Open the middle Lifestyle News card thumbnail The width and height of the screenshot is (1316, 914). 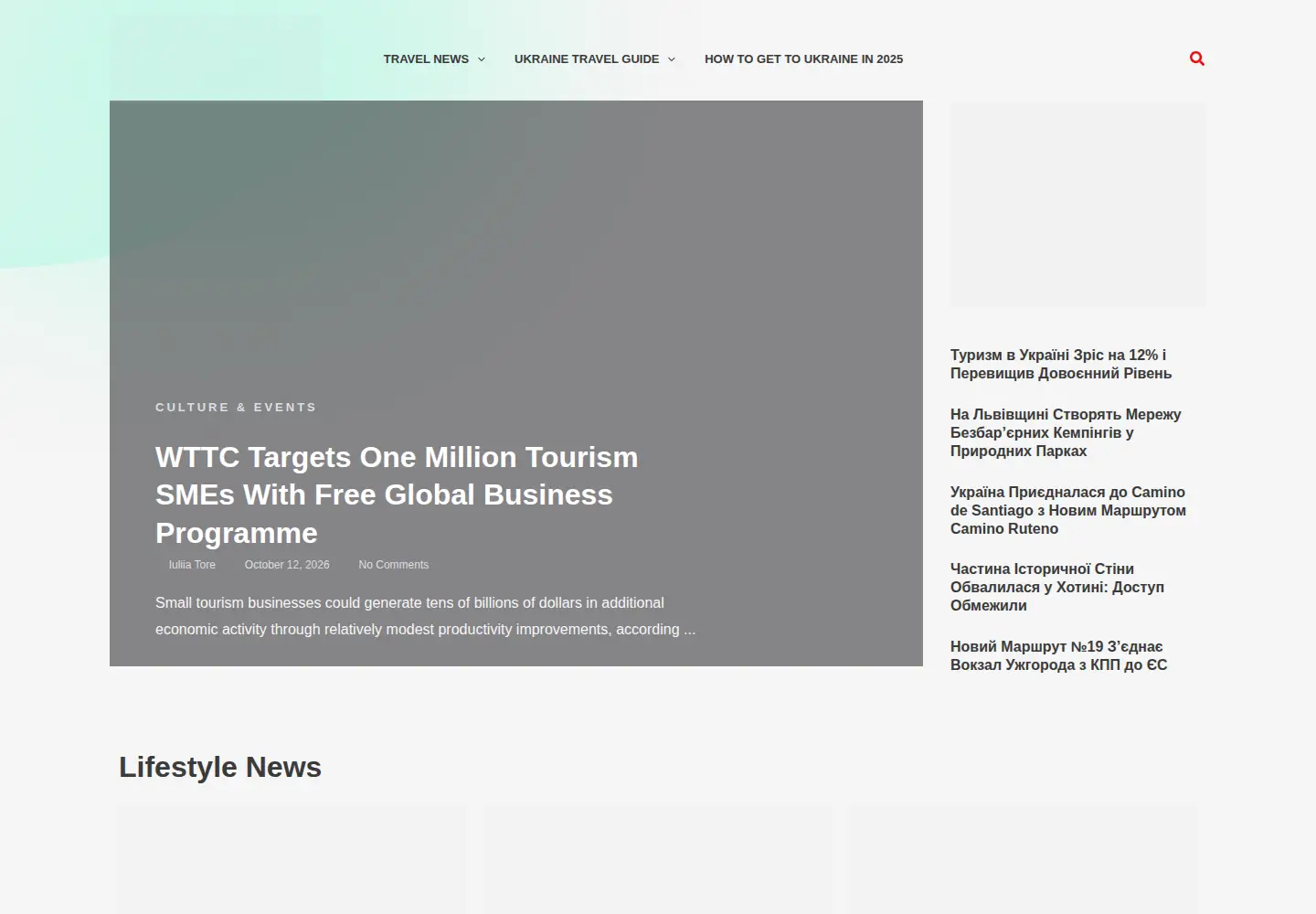(658, 859)
